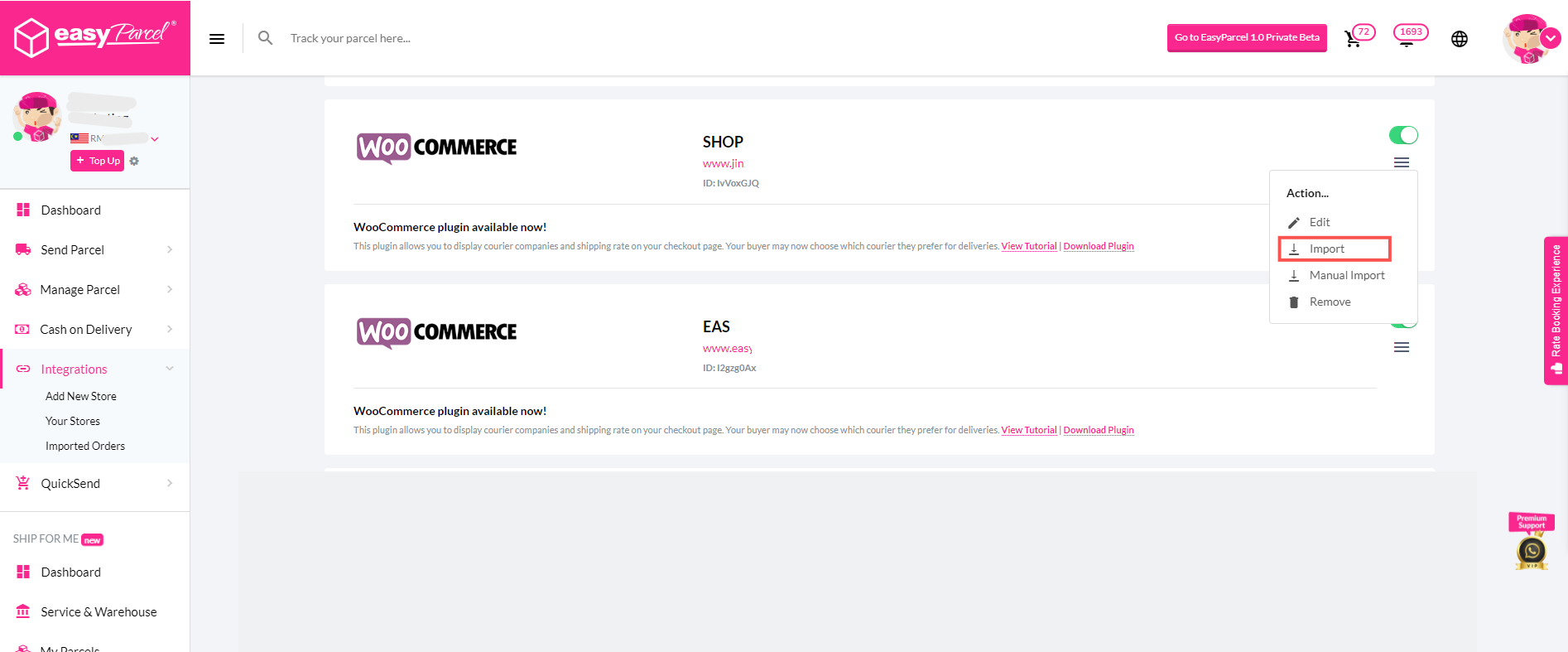Open Download Plugin link under EAS store
This screenshot has width=1568, height=652.
pyautogui.click(x=1099, y=430)
